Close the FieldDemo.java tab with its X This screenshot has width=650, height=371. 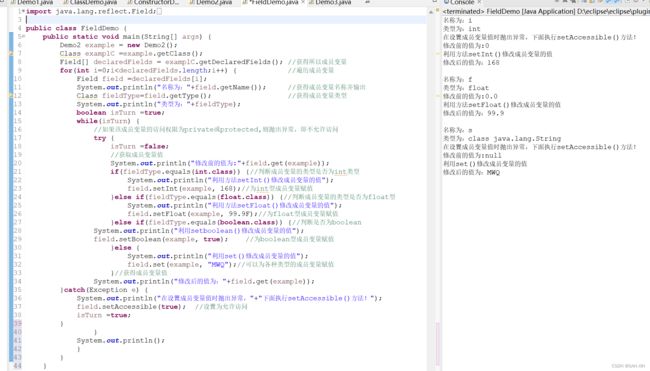pyautogui.click(x=303, y=2)
